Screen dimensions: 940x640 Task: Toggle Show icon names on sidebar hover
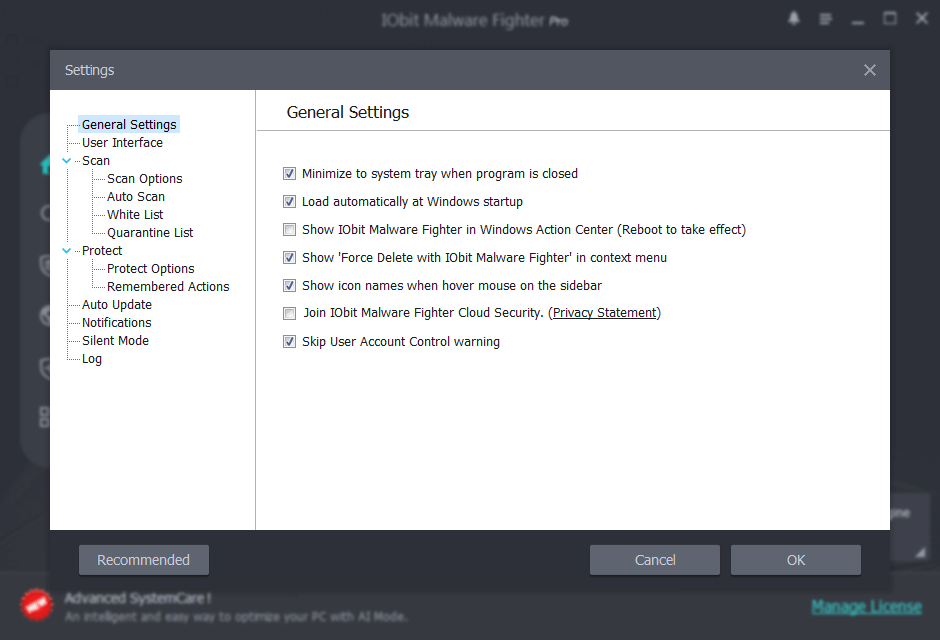(x=290, y=286)
